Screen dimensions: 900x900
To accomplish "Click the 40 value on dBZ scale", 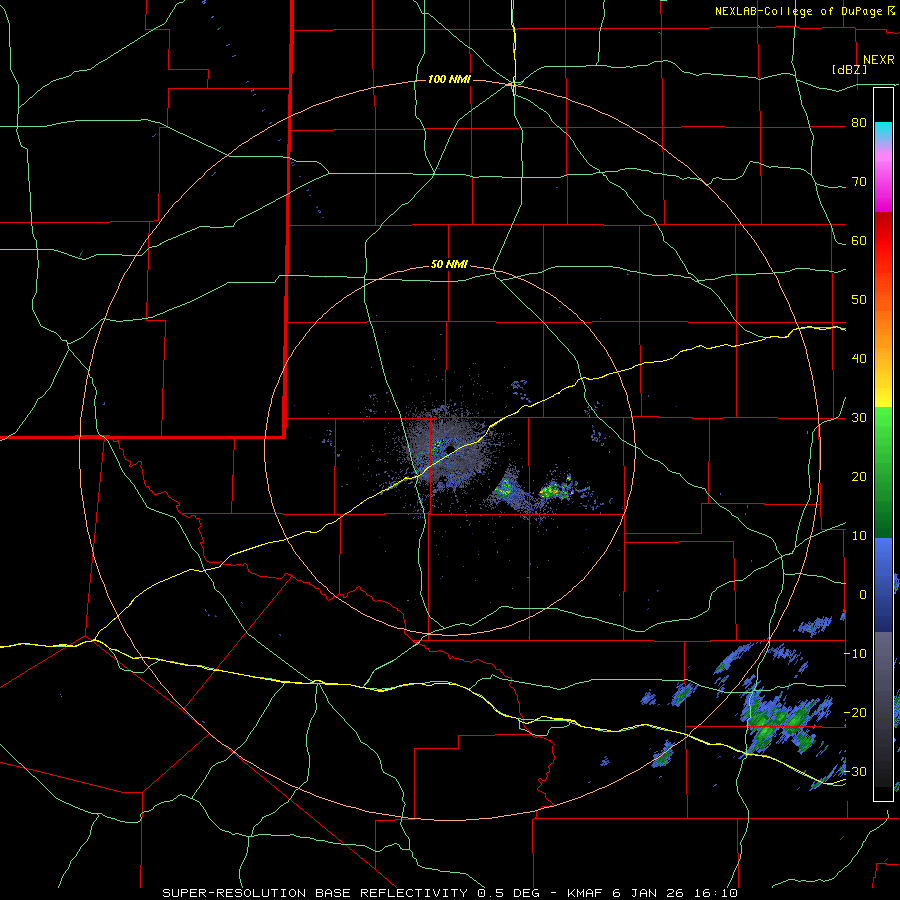I will tap(859, 359).
